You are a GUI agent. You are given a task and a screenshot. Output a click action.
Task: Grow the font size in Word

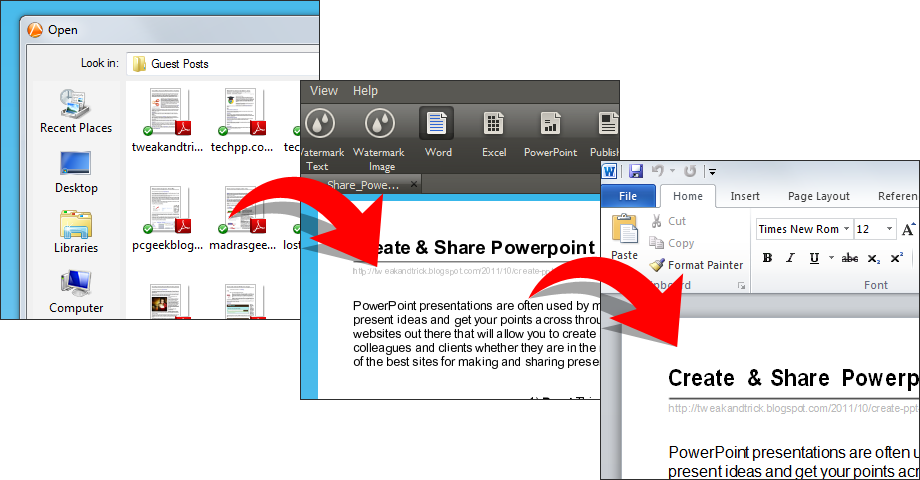coord(908,229)
